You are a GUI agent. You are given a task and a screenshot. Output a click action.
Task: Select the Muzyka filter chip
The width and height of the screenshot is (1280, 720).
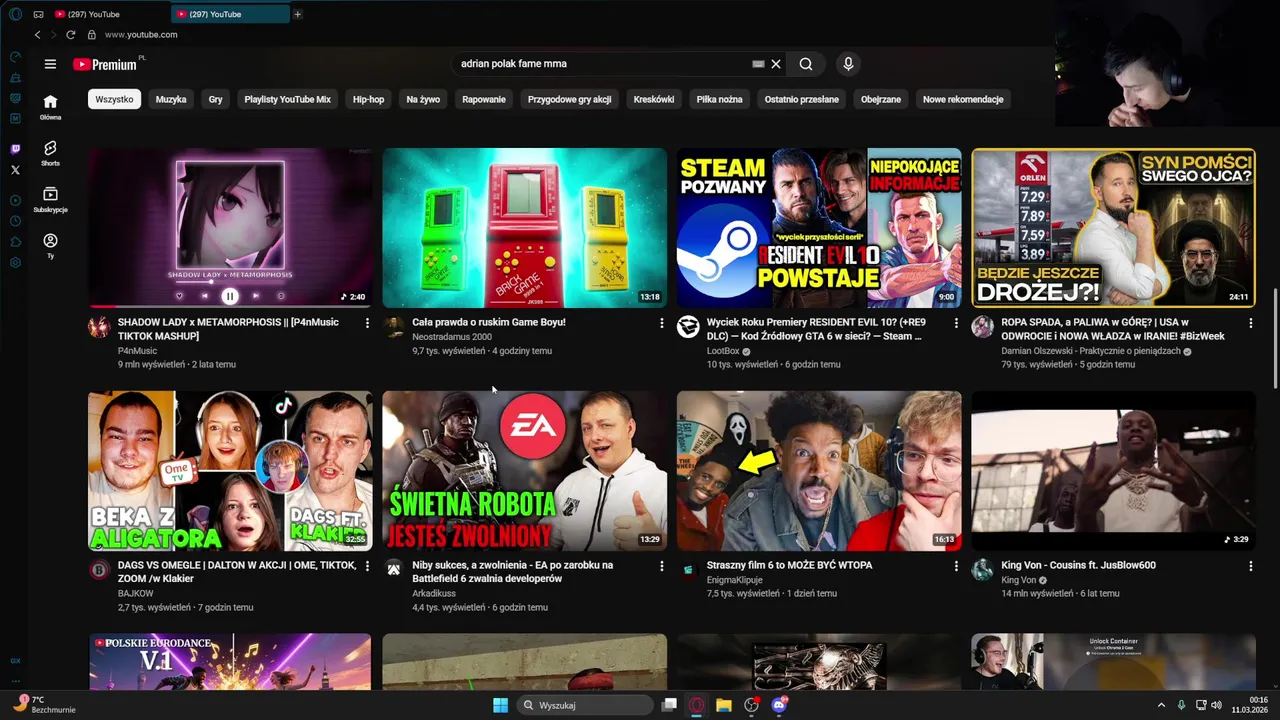point(171,99)
